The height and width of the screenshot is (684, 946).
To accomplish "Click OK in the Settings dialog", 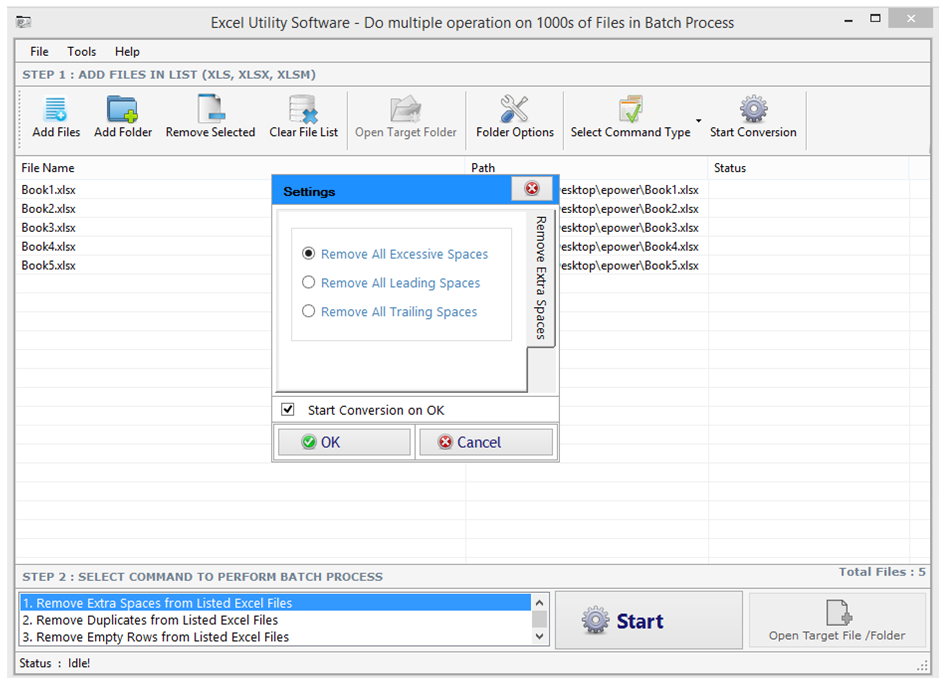I will tap(344, 442).
